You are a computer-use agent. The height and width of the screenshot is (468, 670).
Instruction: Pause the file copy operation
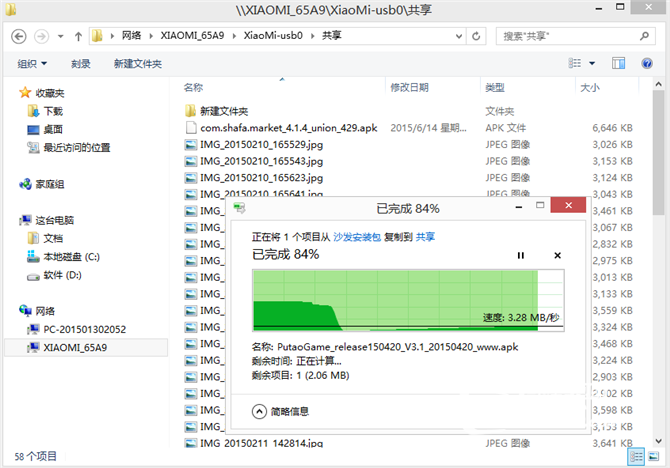[x=520, y=256]
